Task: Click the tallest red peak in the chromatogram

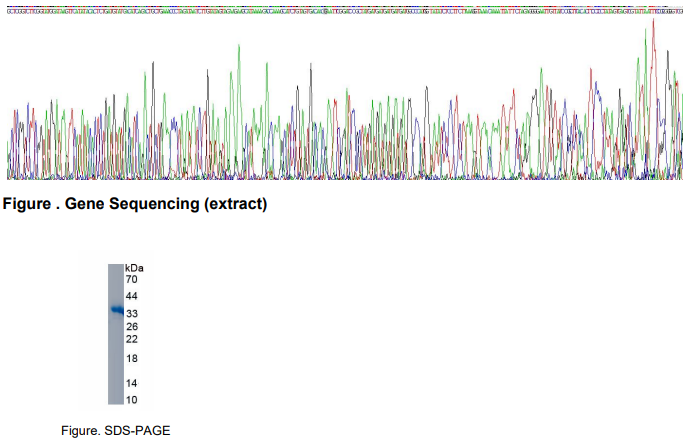Action: (x=653, y=24)
